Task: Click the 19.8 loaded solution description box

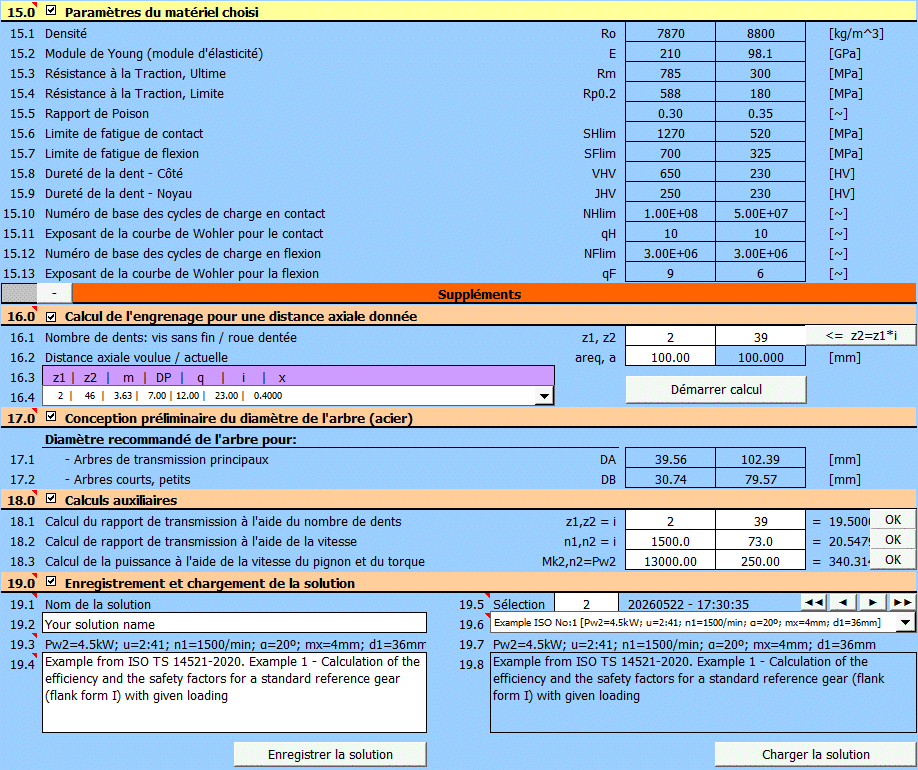Action: coord(703,693)
